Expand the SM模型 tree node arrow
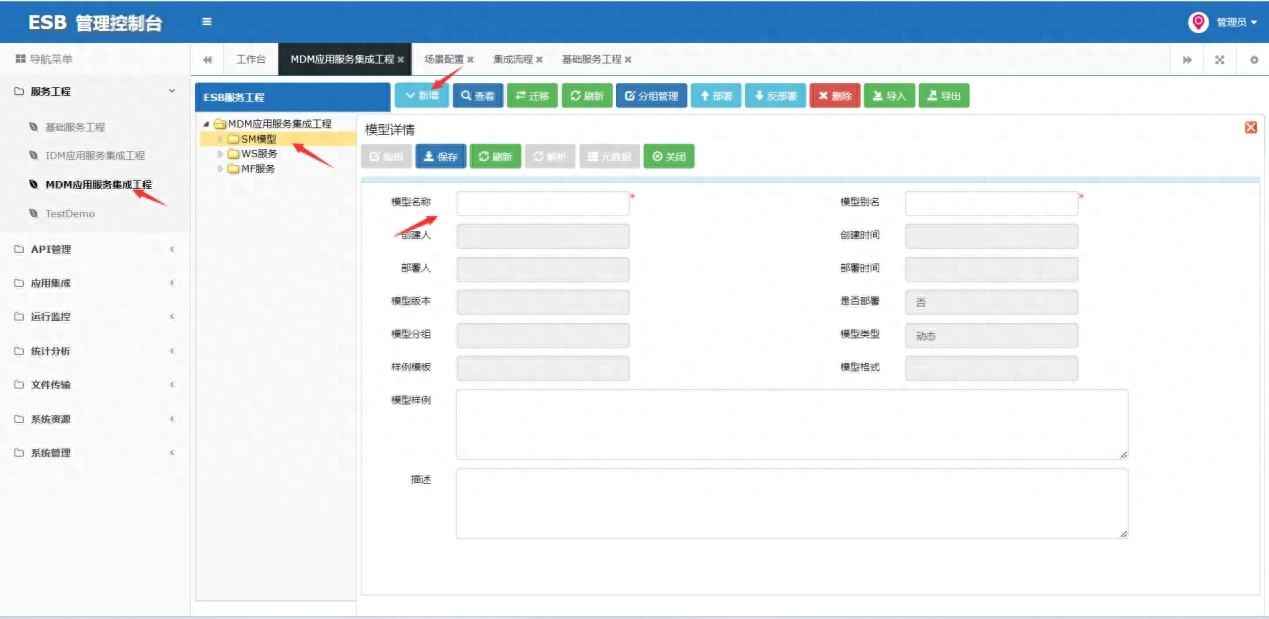1269x619 pixels. point(220,139)
